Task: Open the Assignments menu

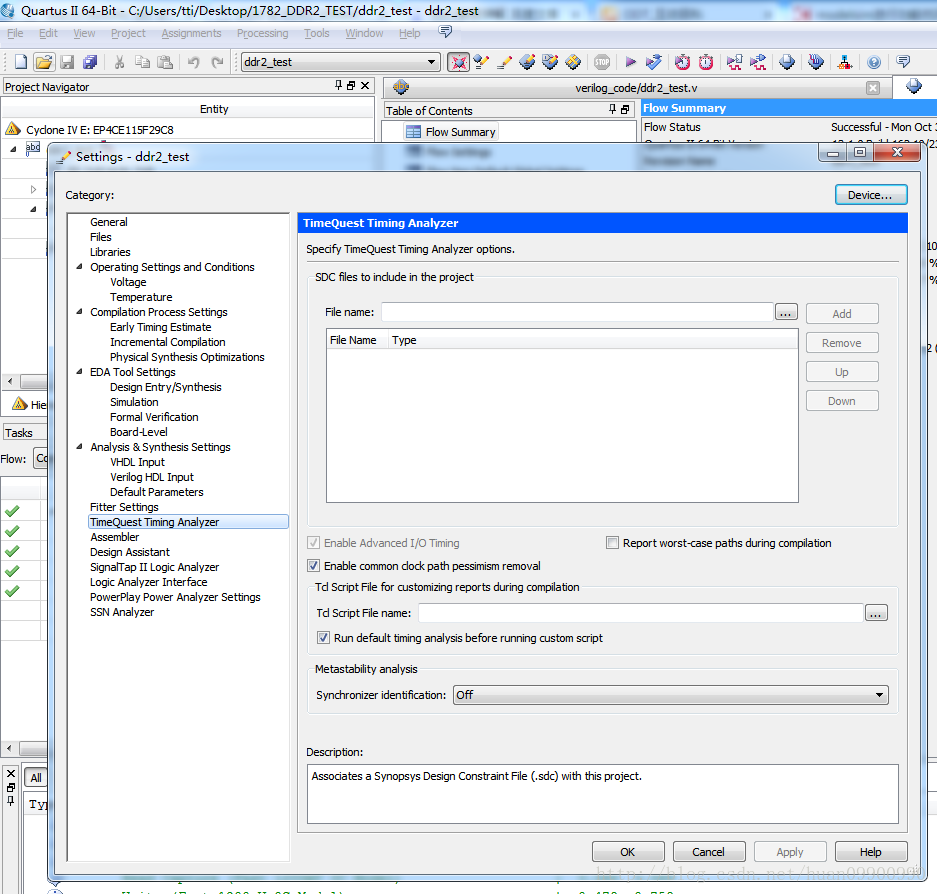Action: click(x=191, y=33)
